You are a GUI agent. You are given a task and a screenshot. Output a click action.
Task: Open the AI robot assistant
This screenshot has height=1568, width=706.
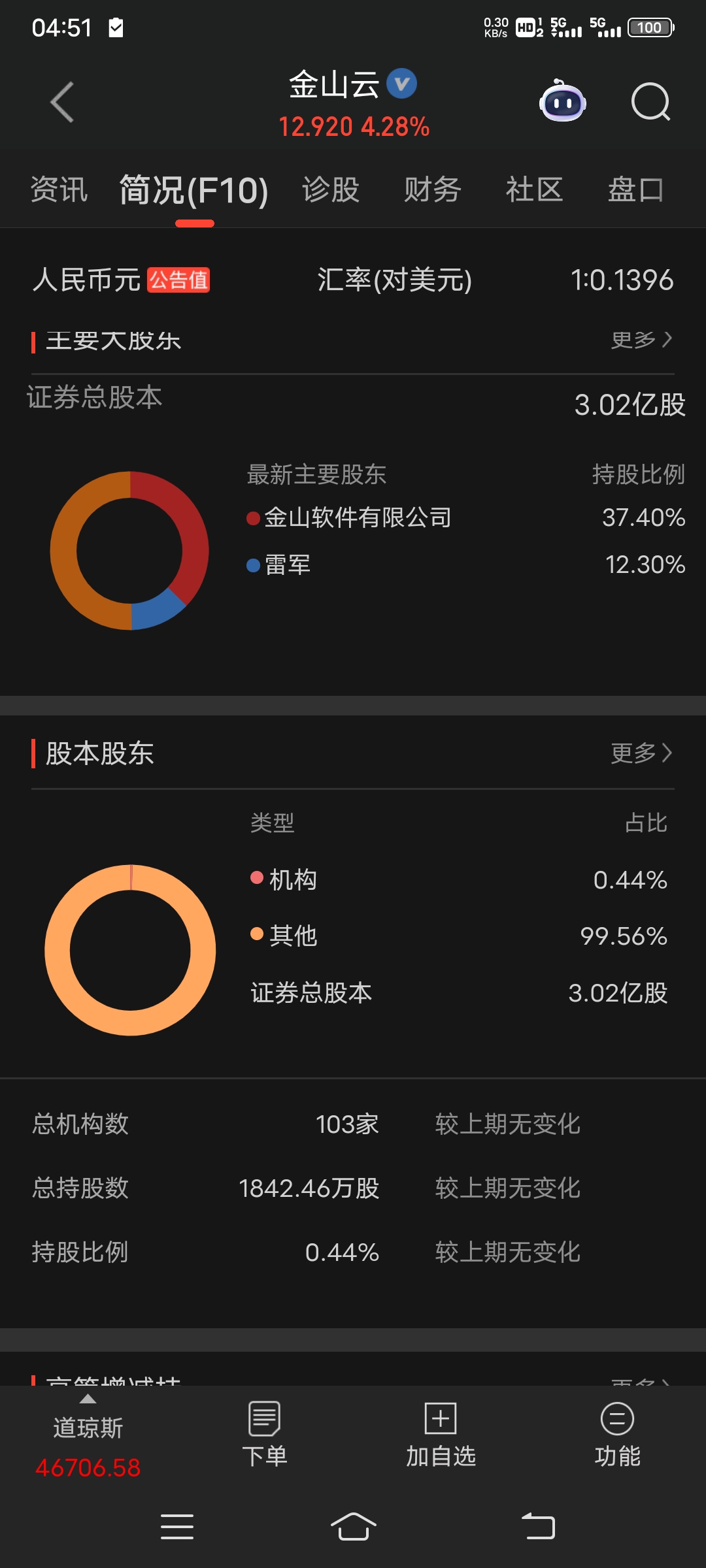pyautogui.click(x=562, y=102)
